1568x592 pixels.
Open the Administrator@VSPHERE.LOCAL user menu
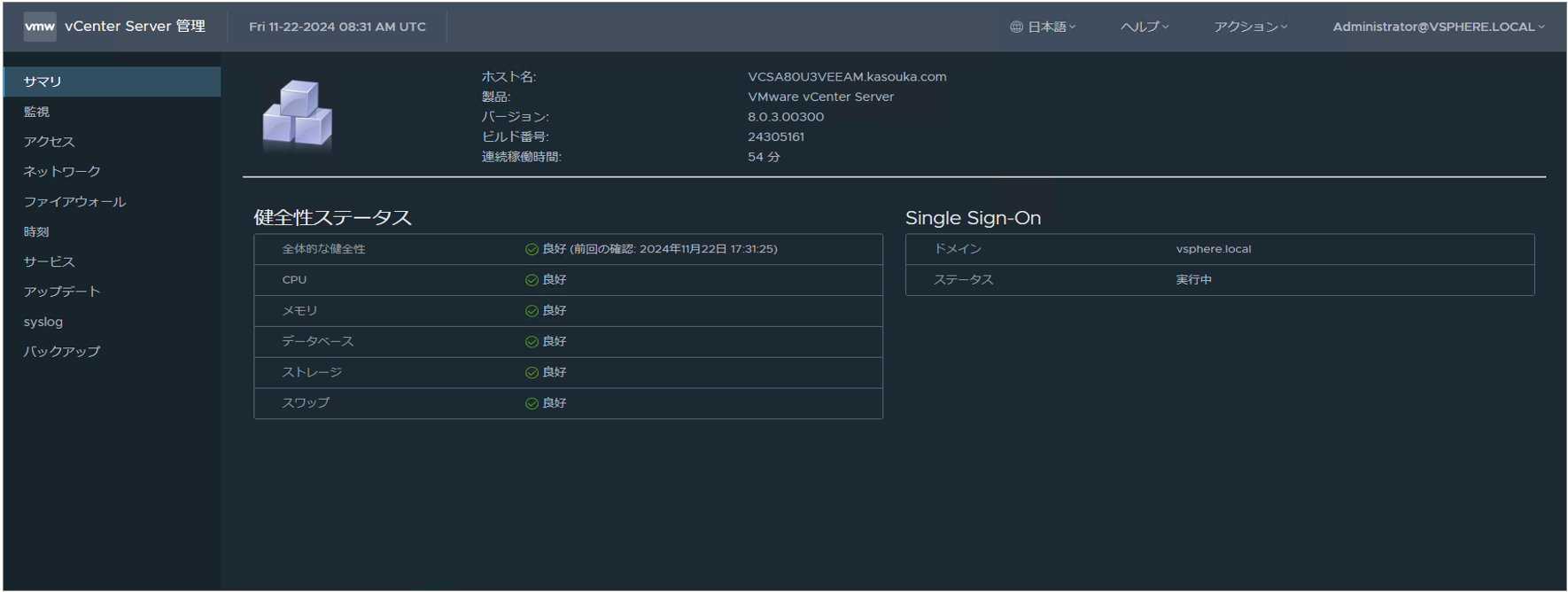coord(1439,27)
